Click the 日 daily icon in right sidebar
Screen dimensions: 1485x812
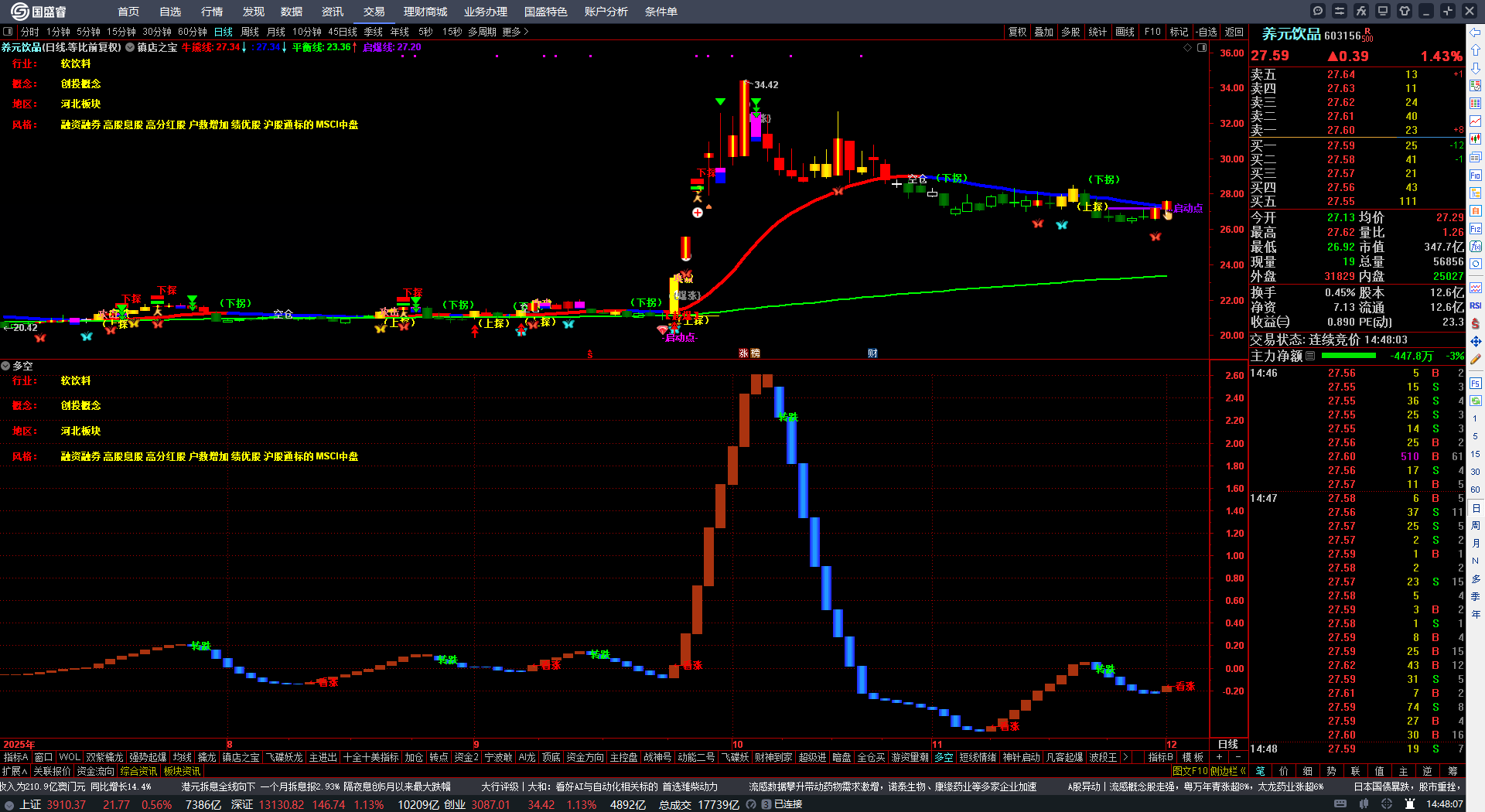click(1476, 508)
